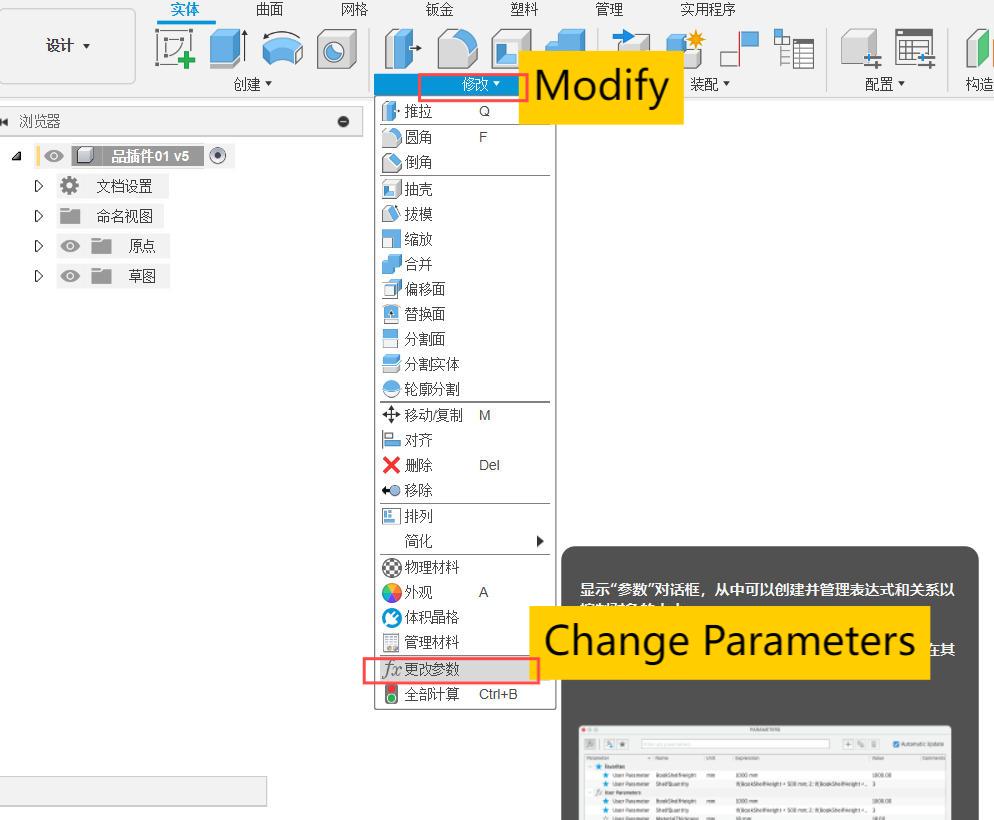Open the 创建 Create dropdown
The height and width of the screenshot is (820, 994).
(x=252, y=84)
